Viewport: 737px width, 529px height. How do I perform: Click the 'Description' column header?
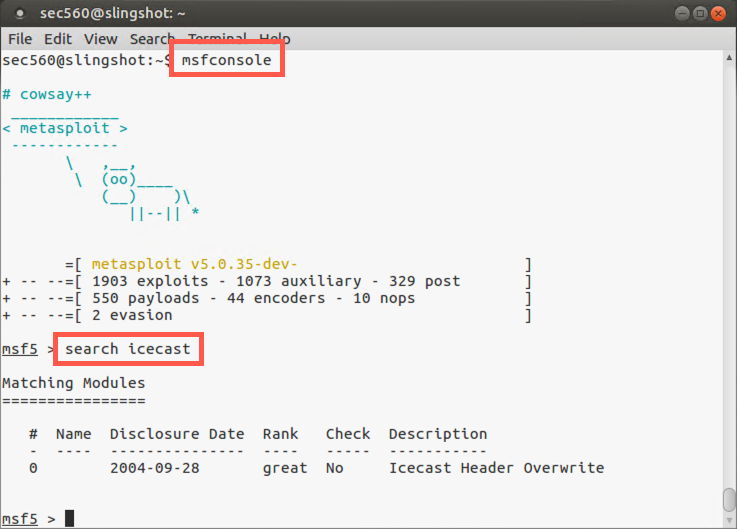438,434
